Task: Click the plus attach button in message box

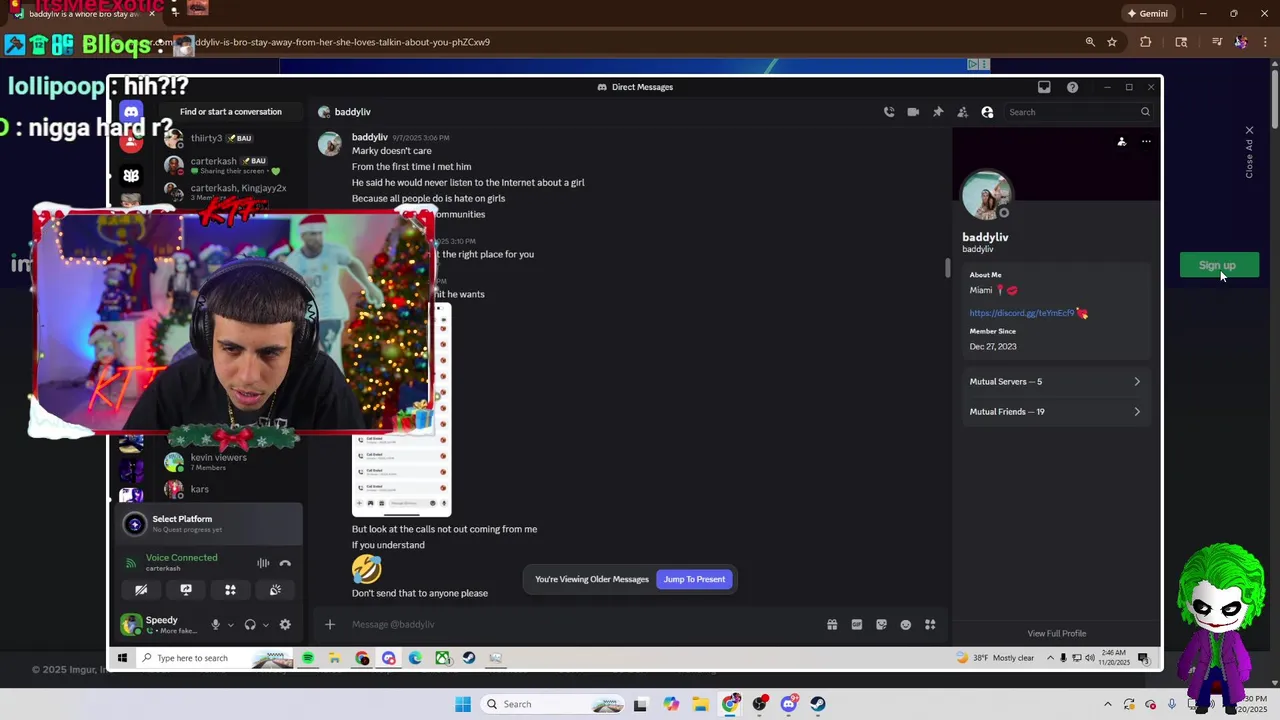Action: click(330, 625)
